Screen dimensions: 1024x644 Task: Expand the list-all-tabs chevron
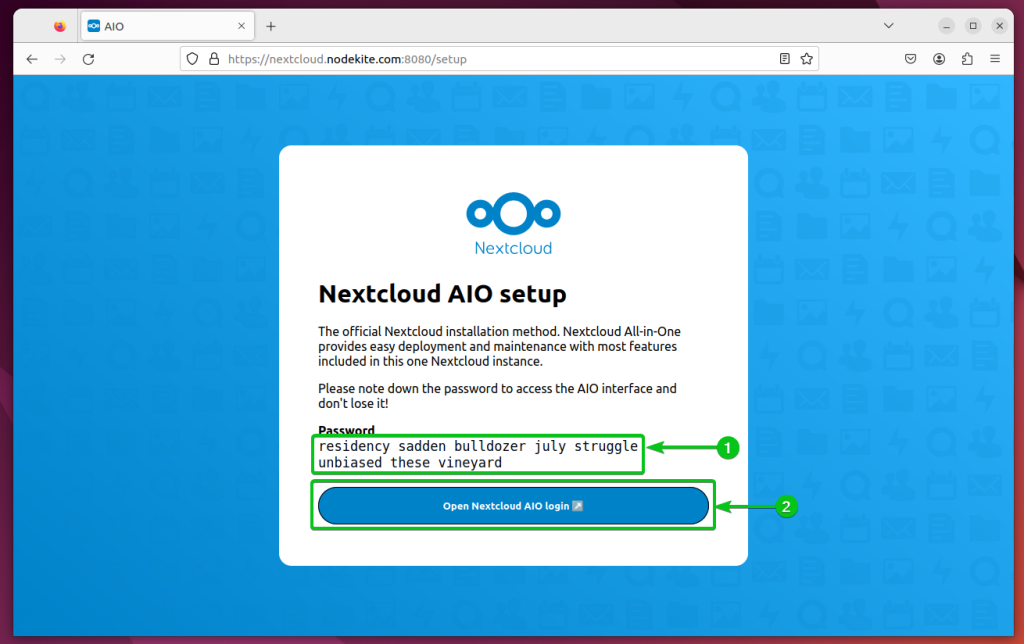pos(888,25)
